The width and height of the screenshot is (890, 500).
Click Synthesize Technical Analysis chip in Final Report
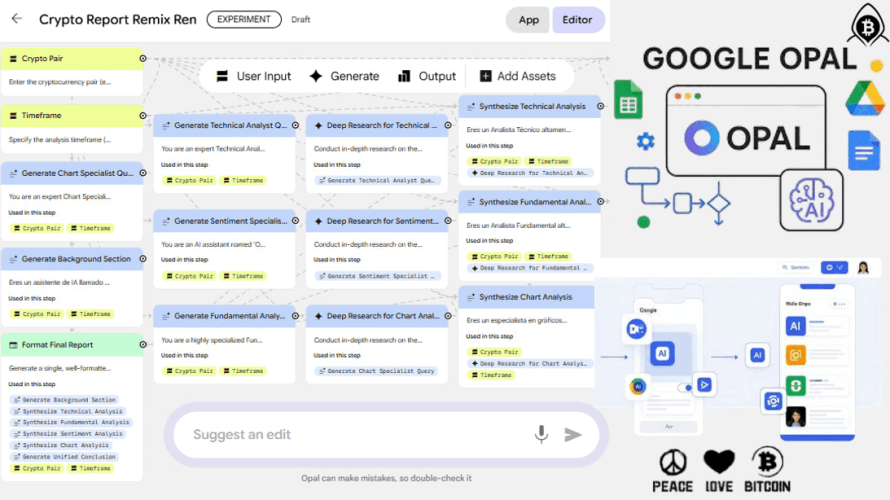pos(68,411)
